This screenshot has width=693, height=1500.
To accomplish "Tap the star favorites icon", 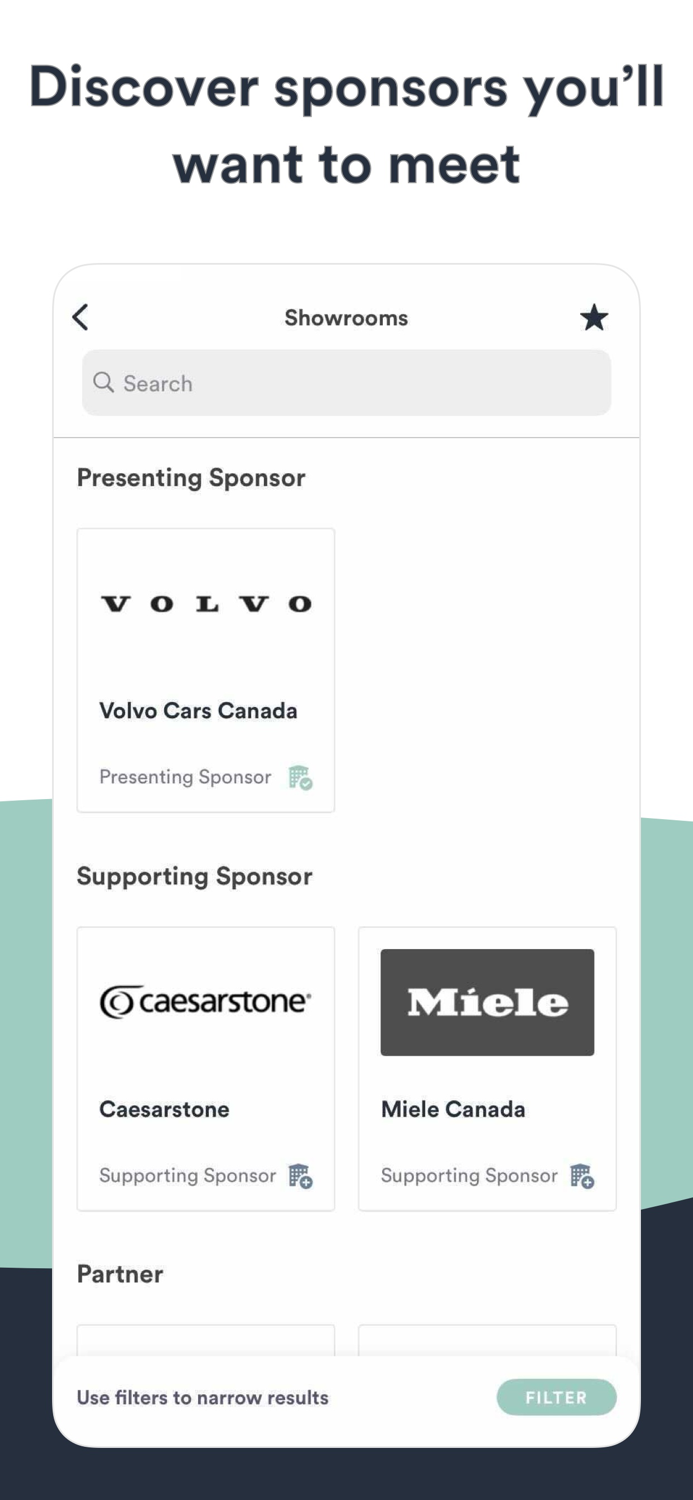I will click(594, 318).
